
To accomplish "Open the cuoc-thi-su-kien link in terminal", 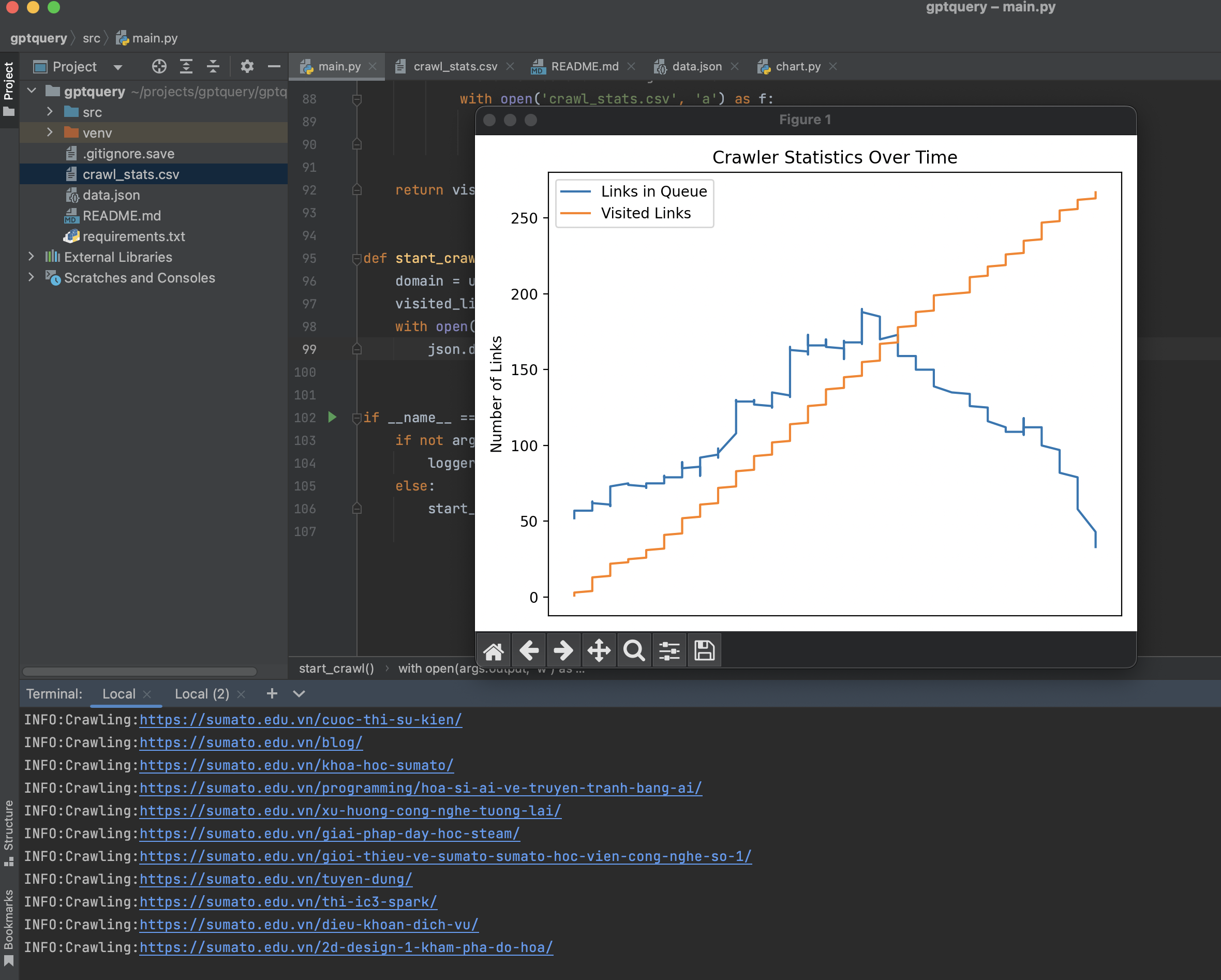I will click(301, 720).
